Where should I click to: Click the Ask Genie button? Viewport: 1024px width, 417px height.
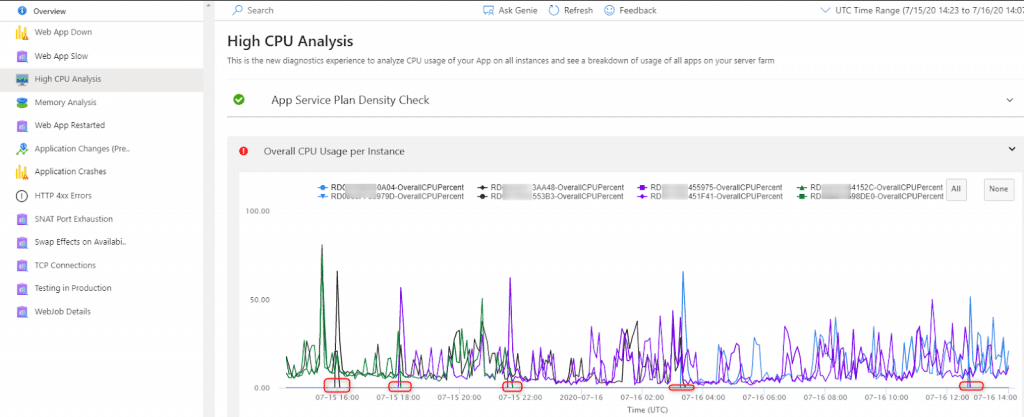click(509, 10)
